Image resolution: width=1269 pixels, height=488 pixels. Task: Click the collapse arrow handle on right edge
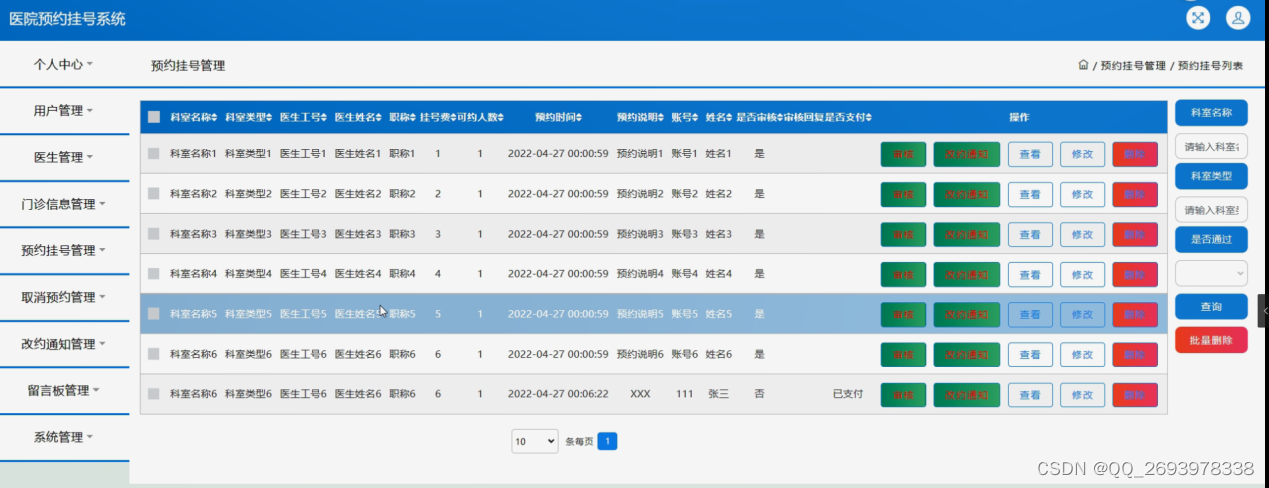(1264, 311)
